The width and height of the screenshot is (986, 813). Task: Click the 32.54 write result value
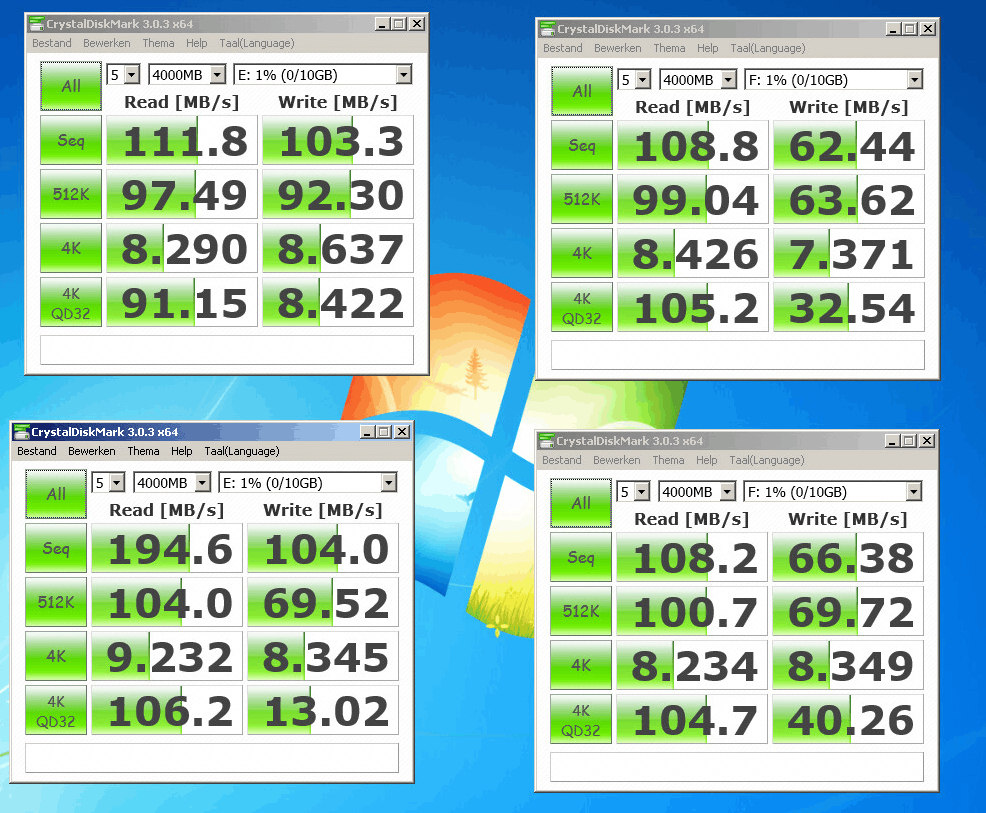point(849,307)
